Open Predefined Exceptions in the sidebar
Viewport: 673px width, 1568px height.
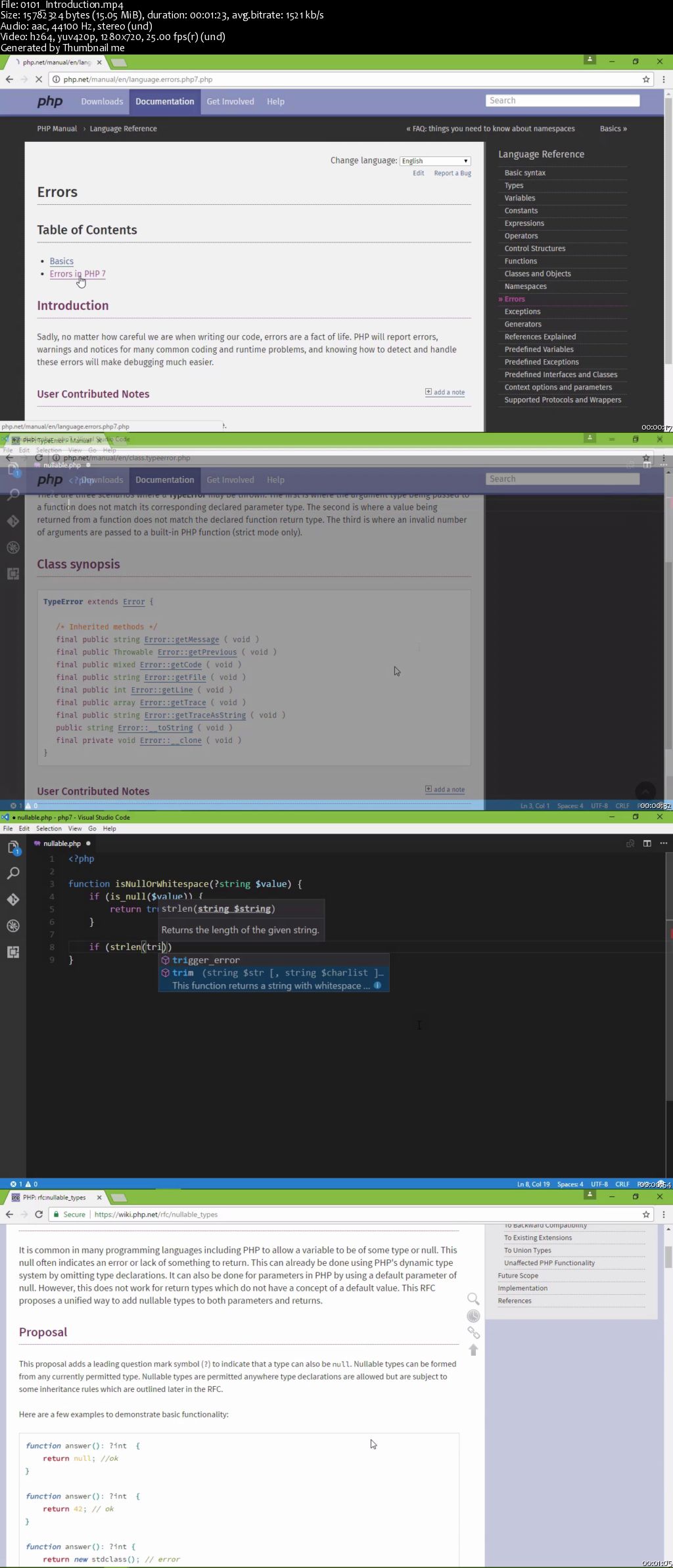pos(542,362)
